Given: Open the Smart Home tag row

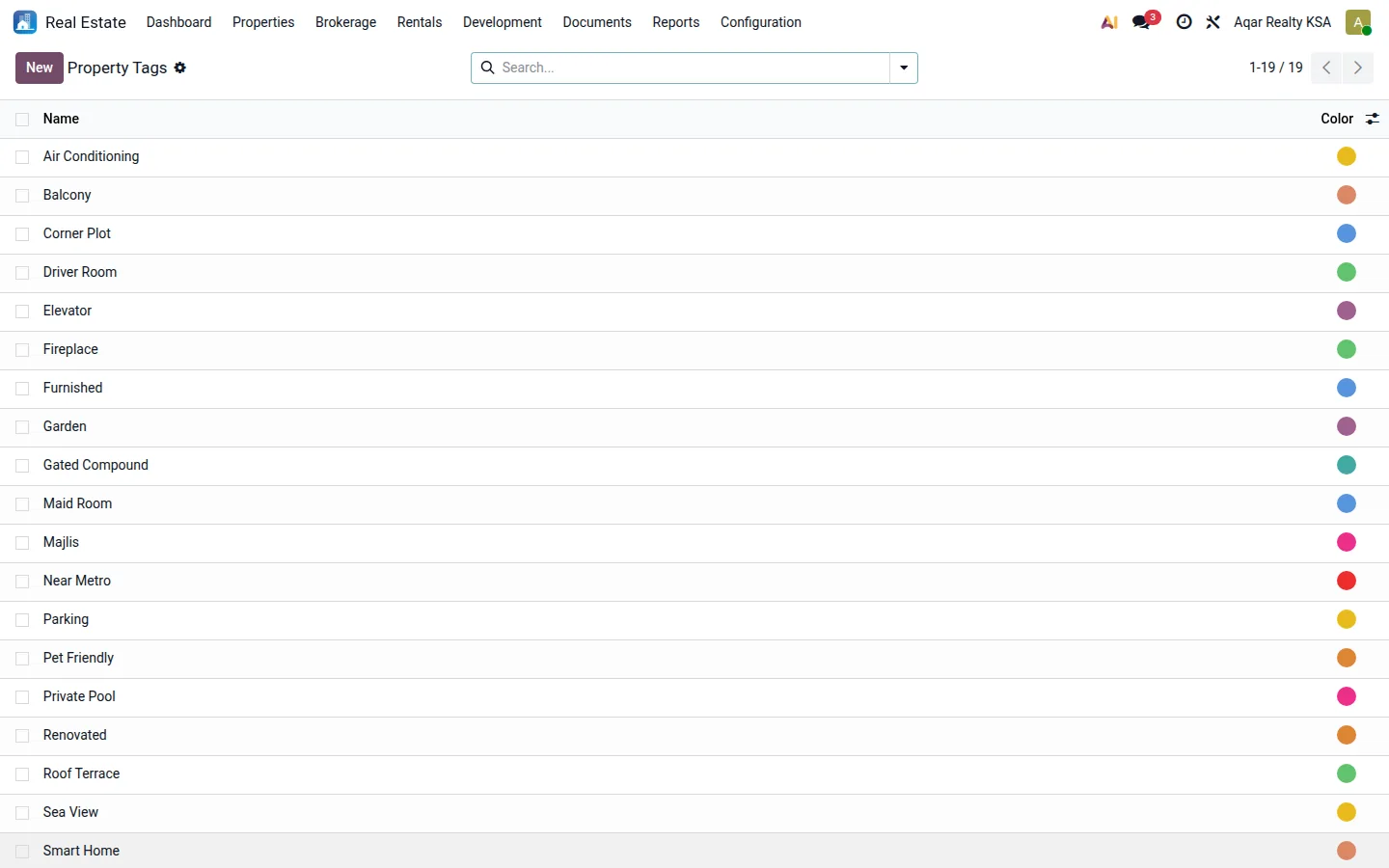Looking at the screenshot, I should (x=694, y=851).
